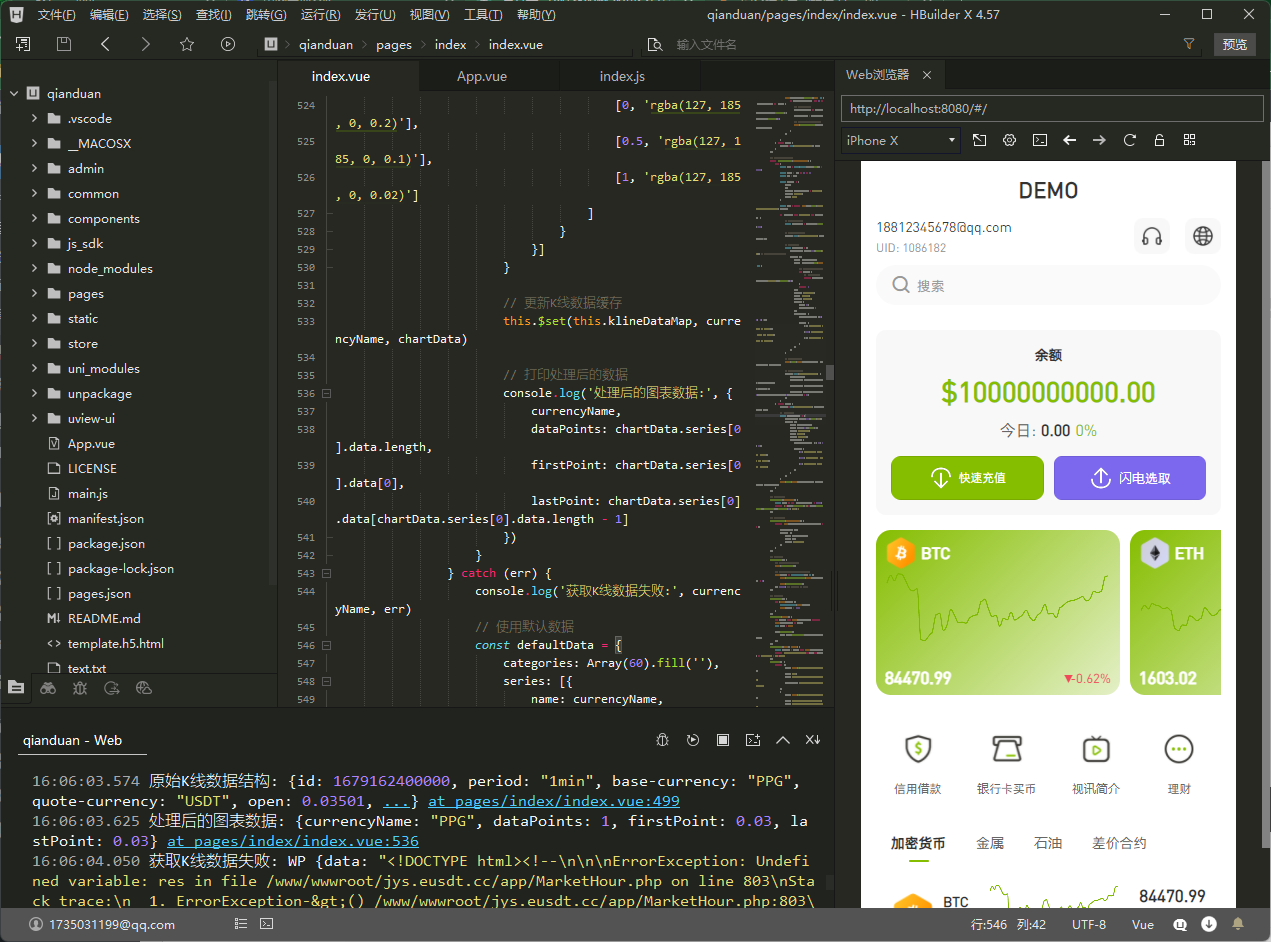This screenshot has height=942, width=1271.
Task: Click the 快速充值 green button
Action: pyautogui.click(x=967, y=478)
